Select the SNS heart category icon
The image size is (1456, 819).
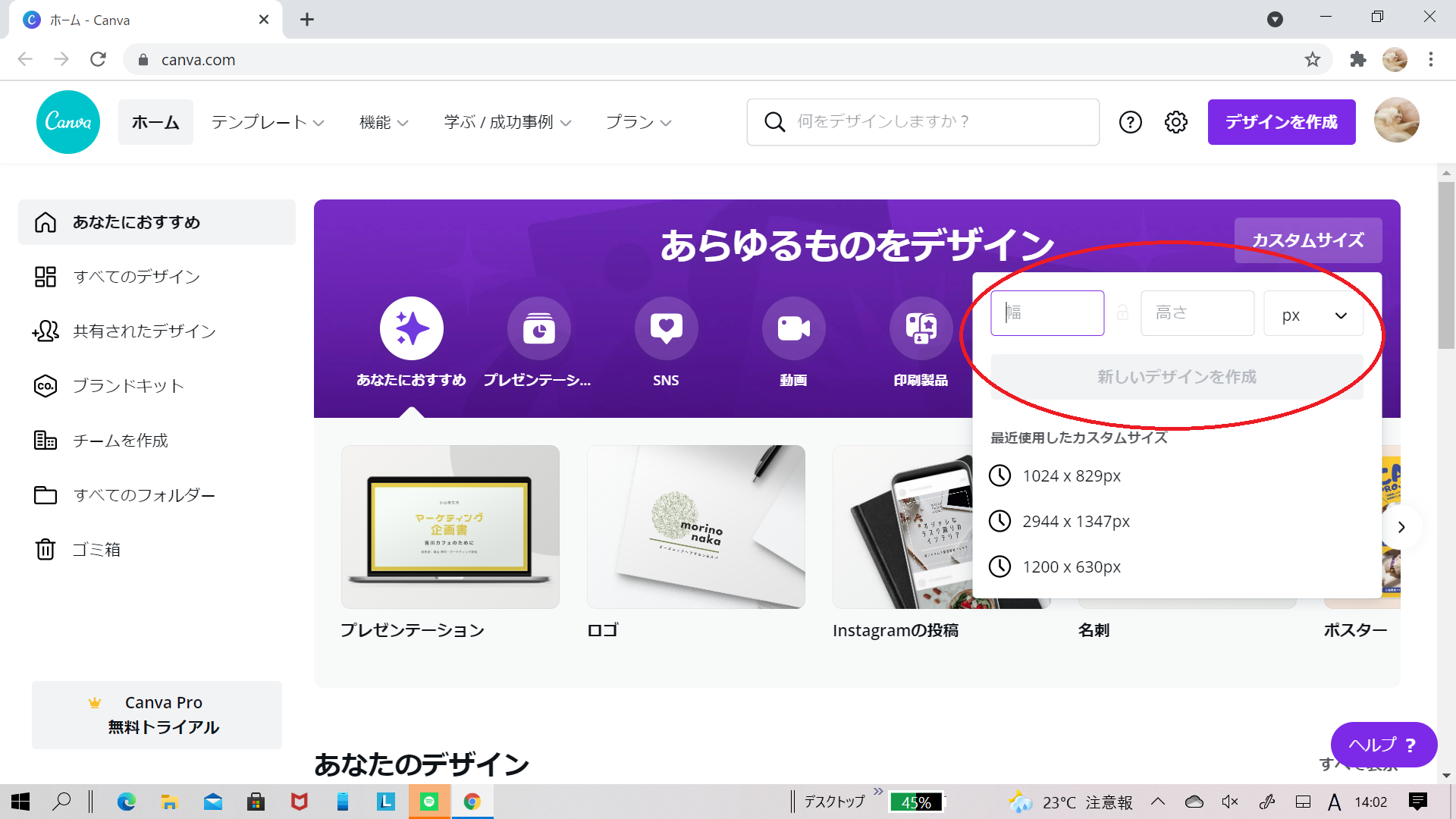[x=666, y=328]
